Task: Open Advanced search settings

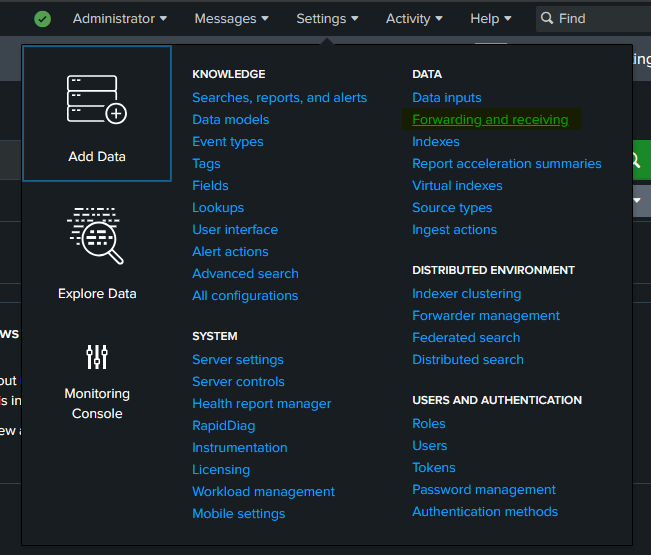Action: click(x=245, y=274)
